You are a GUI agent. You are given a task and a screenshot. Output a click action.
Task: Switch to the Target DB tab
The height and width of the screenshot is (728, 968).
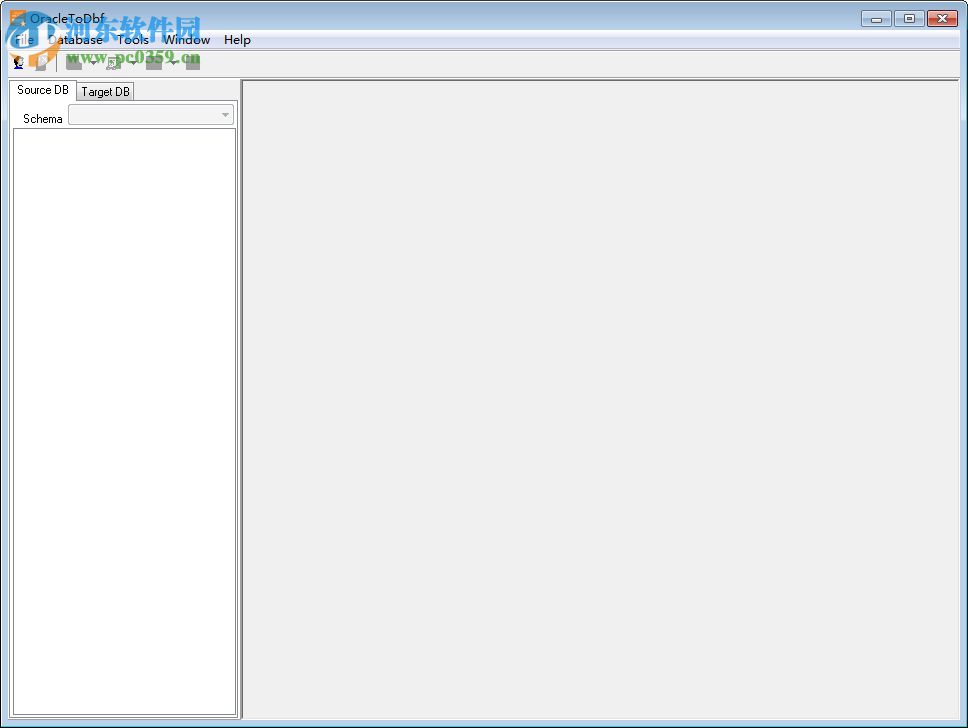coord(104,91)
